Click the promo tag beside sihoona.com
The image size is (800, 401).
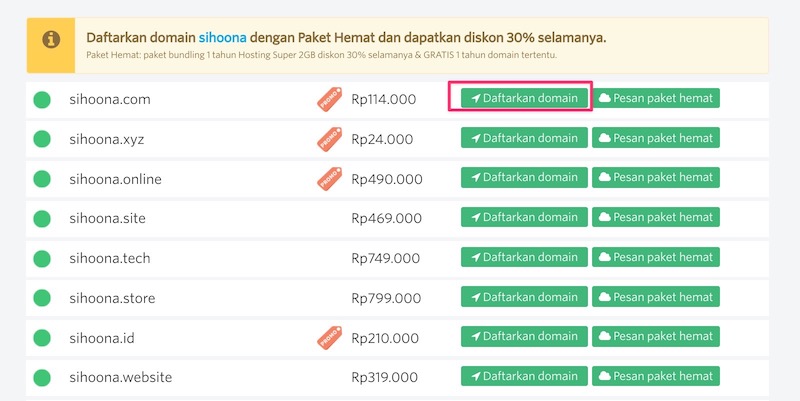[x=330, y=99]
